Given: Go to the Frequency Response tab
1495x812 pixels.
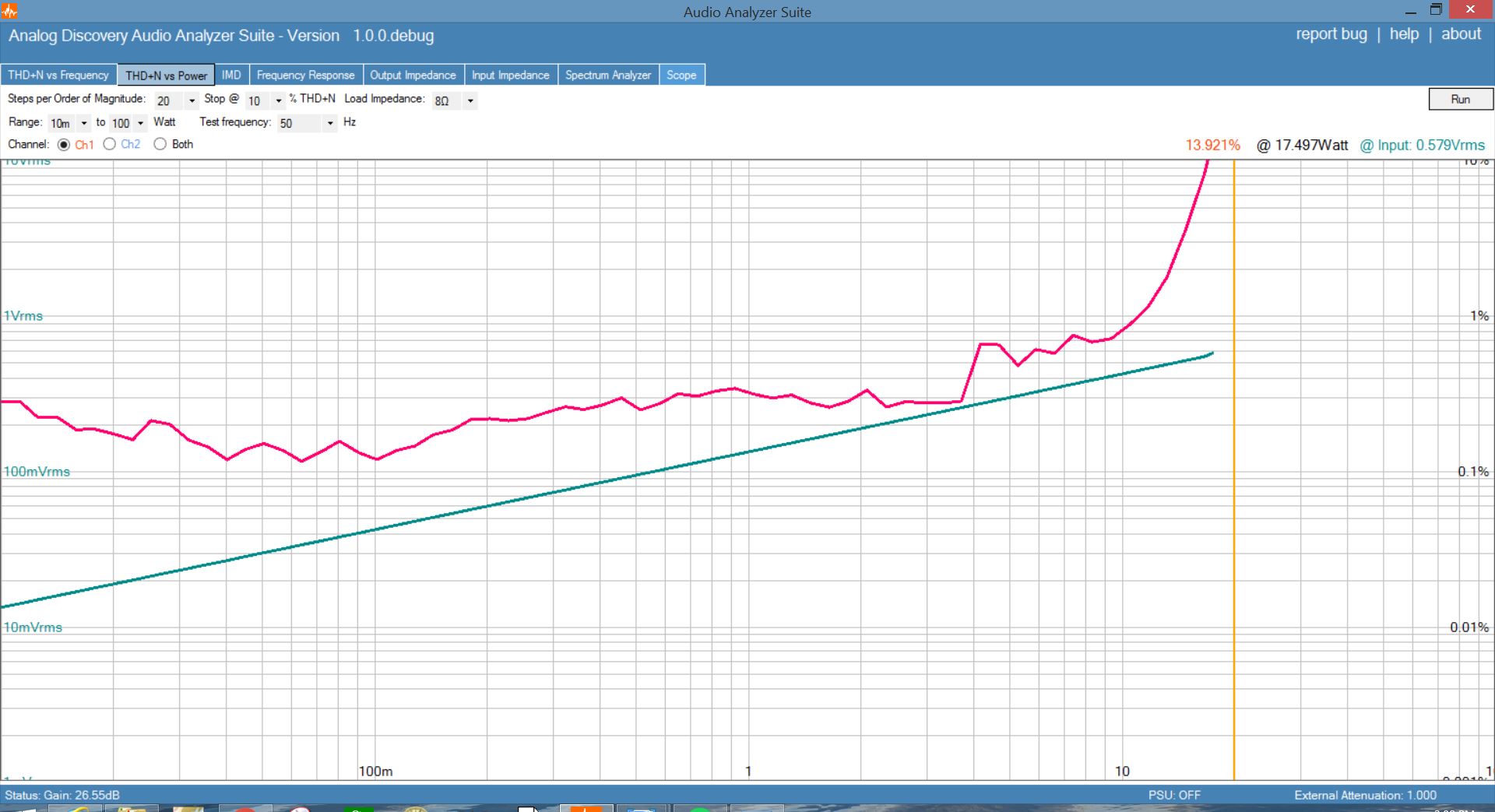Looking at the screenshot, I should [305, 75].
